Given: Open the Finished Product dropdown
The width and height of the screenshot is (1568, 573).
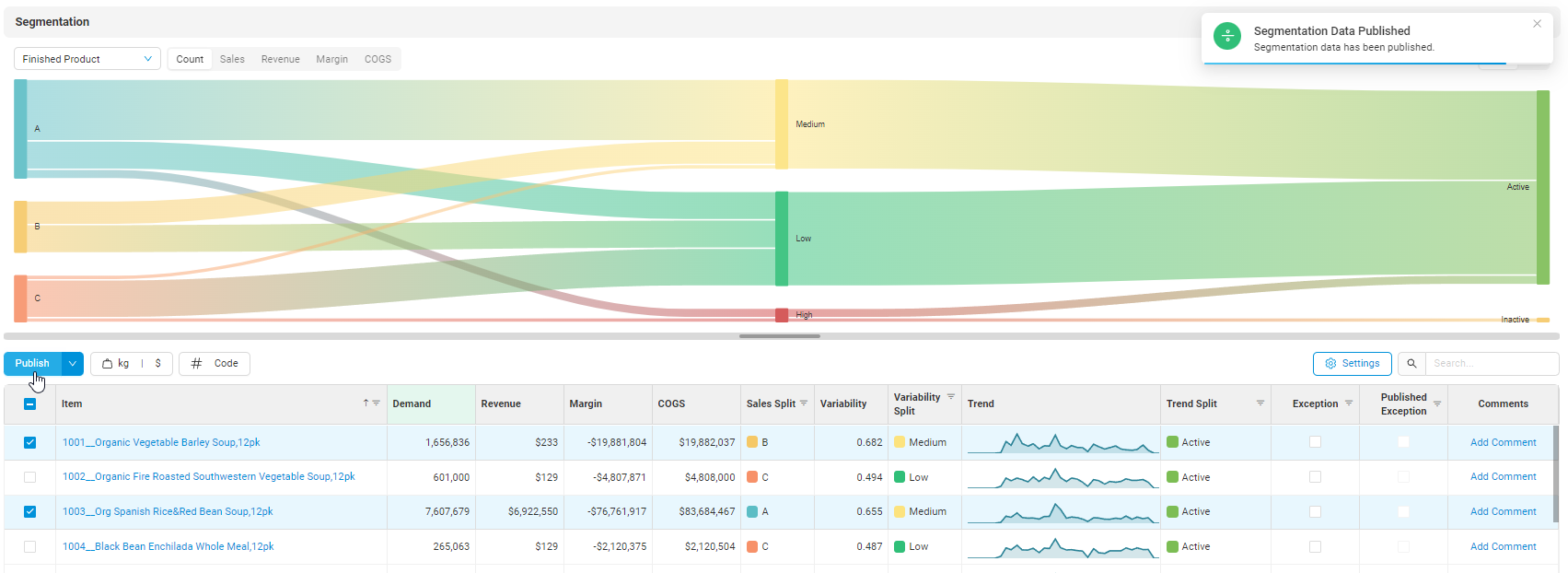Looking at the screenshot, I should (x=87, y=59).
